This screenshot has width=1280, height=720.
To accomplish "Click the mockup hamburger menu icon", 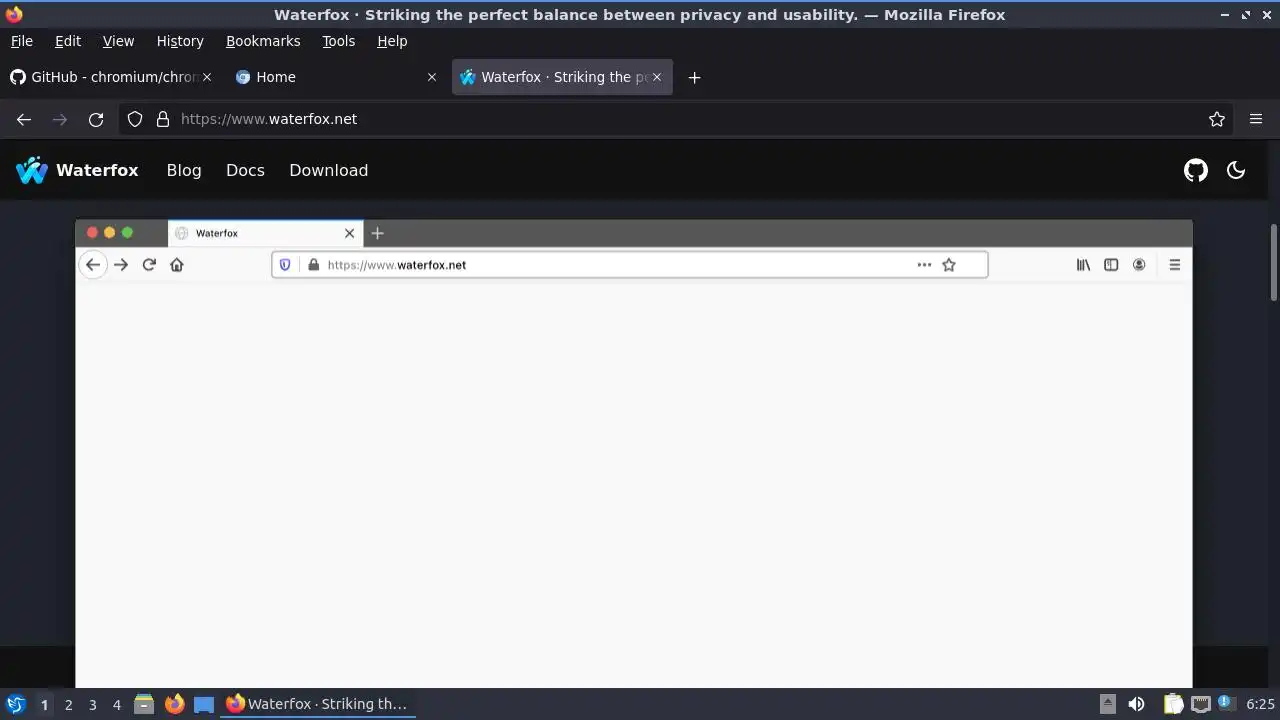I will pyautogui.click(x=1175, y=265).
